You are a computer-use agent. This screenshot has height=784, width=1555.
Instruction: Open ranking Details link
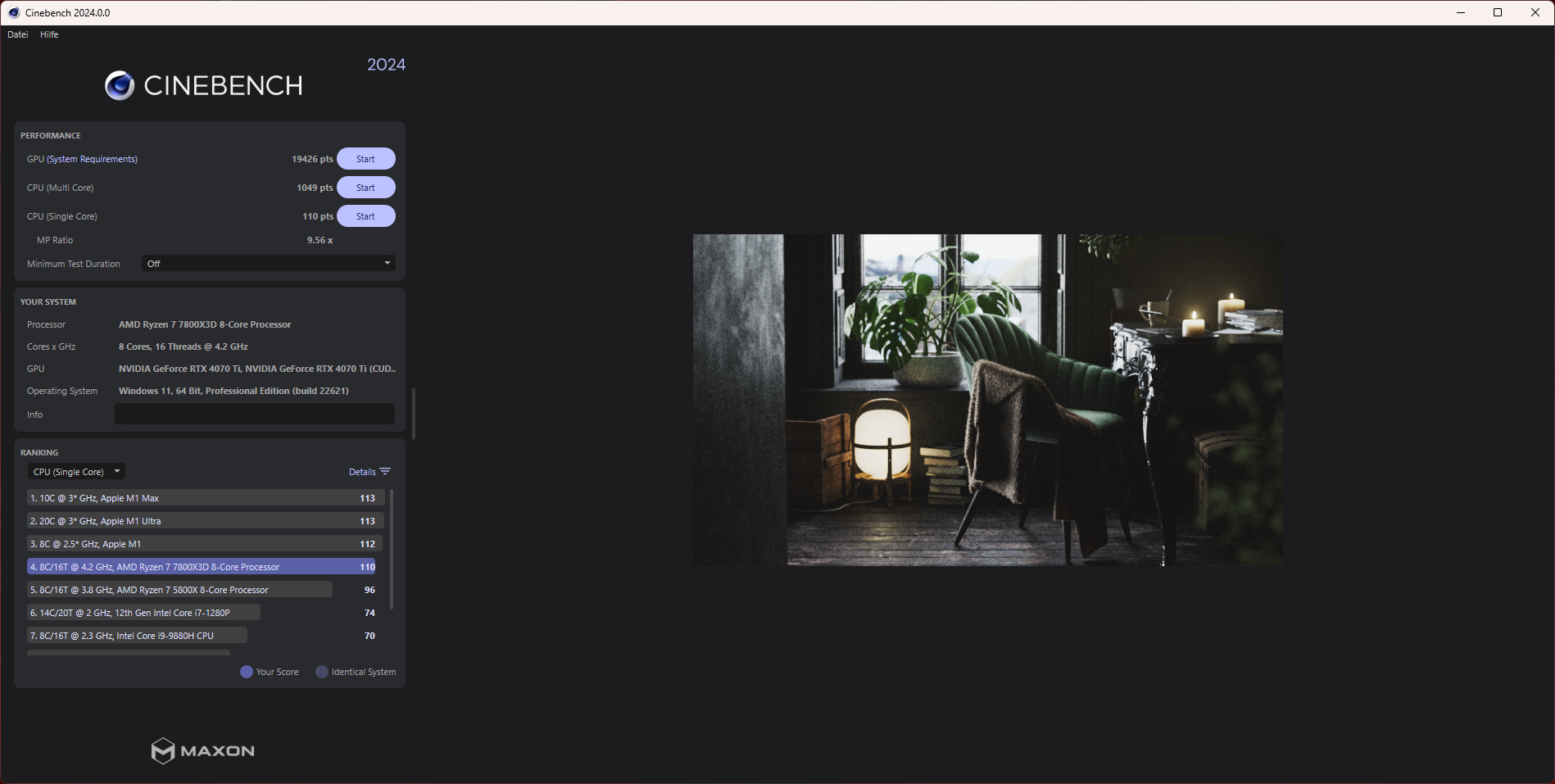tap(362, 472)
